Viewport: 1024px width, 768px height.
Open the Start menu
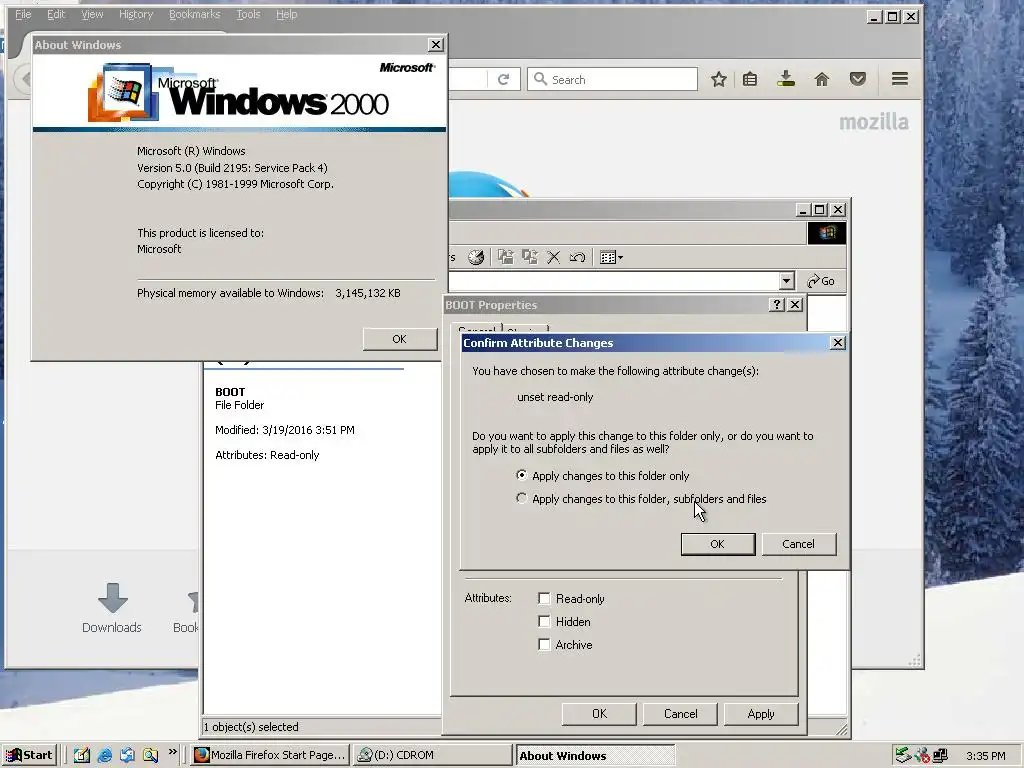(29, 755)
